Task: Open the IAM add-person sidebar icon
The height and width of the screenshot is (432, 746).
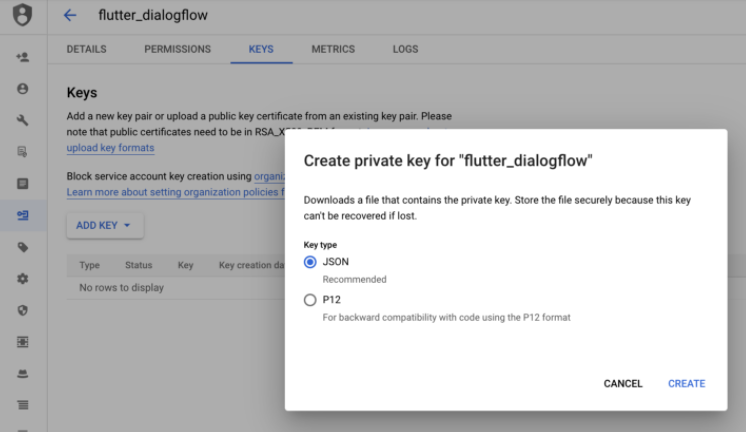Action: click(x=22, y=57)
